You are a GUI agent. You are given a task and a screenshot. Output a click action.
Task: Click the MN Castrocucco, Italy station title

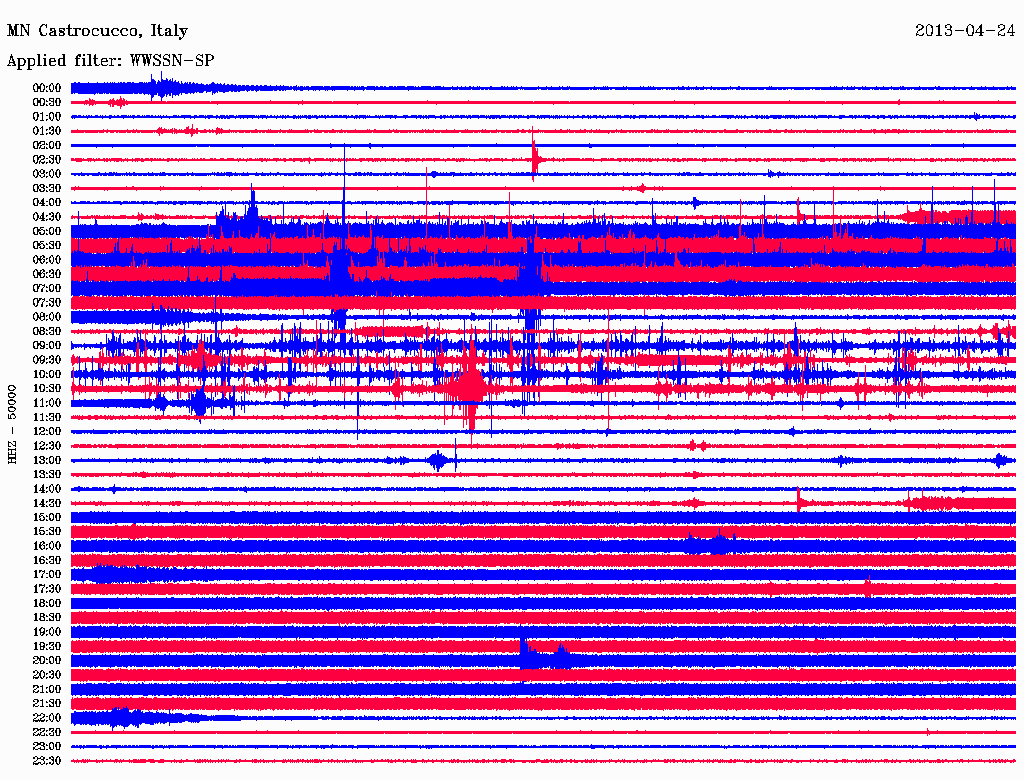coord(97,31)
